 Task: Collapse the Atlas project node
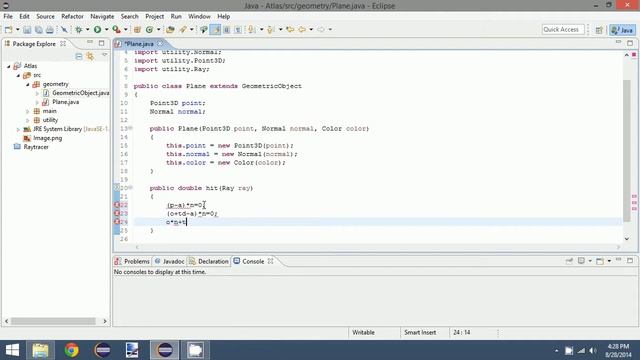[9, 66]
